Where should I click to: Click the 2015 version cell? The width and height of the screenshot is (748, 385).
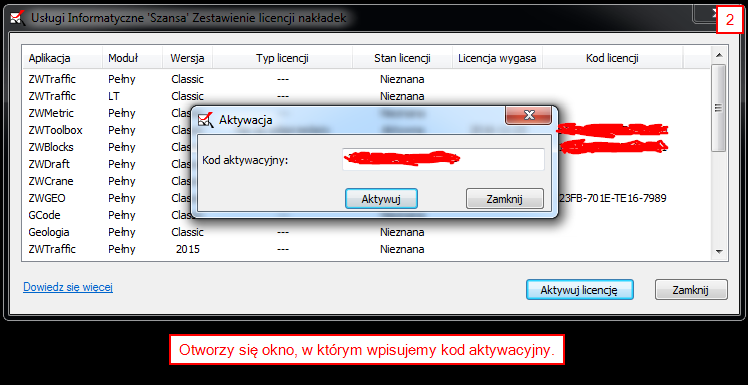[187, 250]
